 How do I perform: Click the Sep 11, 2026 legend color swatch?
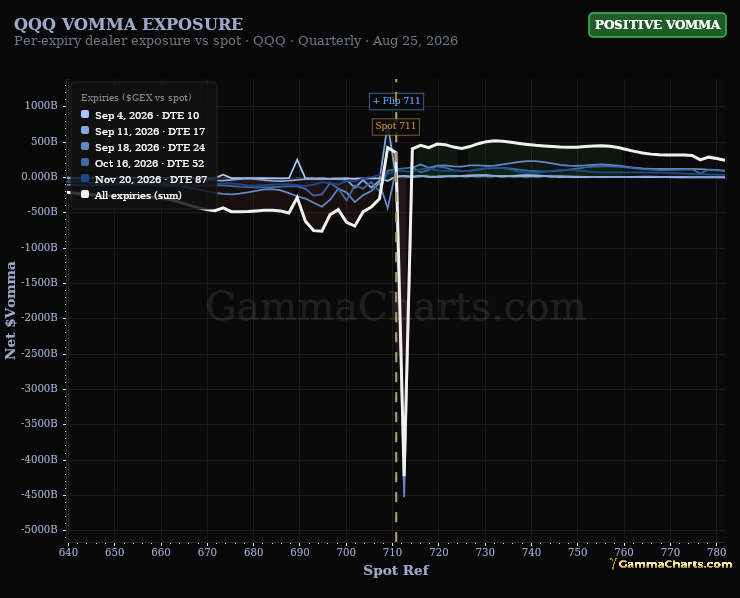click(85, 130)
